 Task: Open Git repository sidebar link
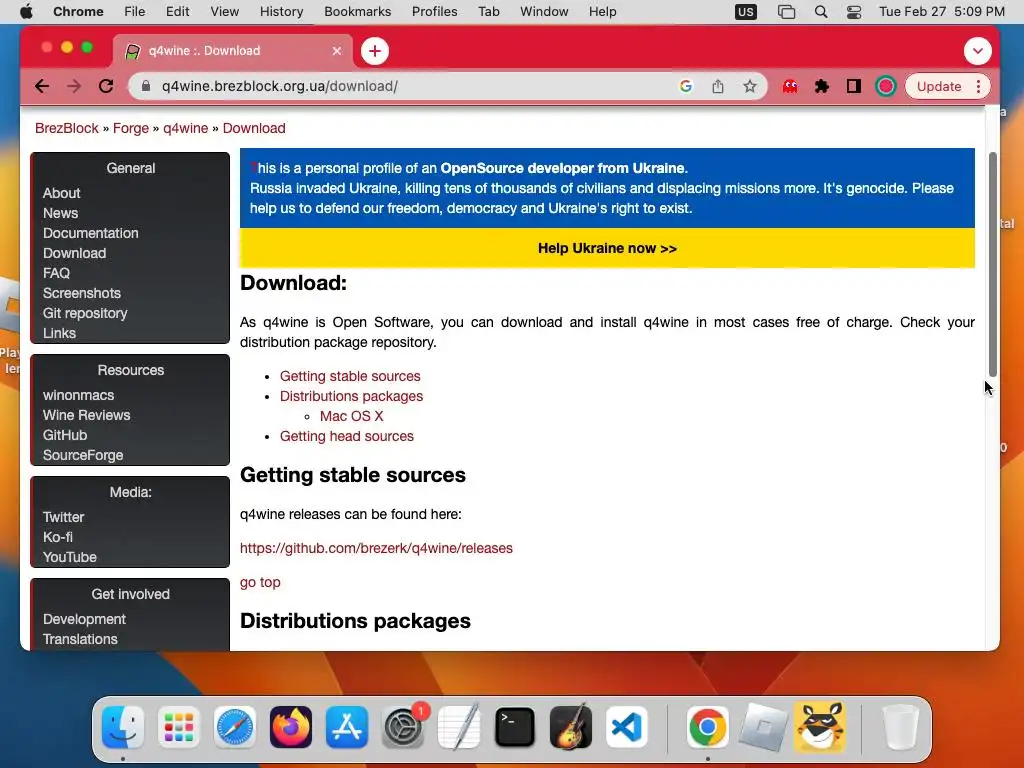click(x=85, y=313)
